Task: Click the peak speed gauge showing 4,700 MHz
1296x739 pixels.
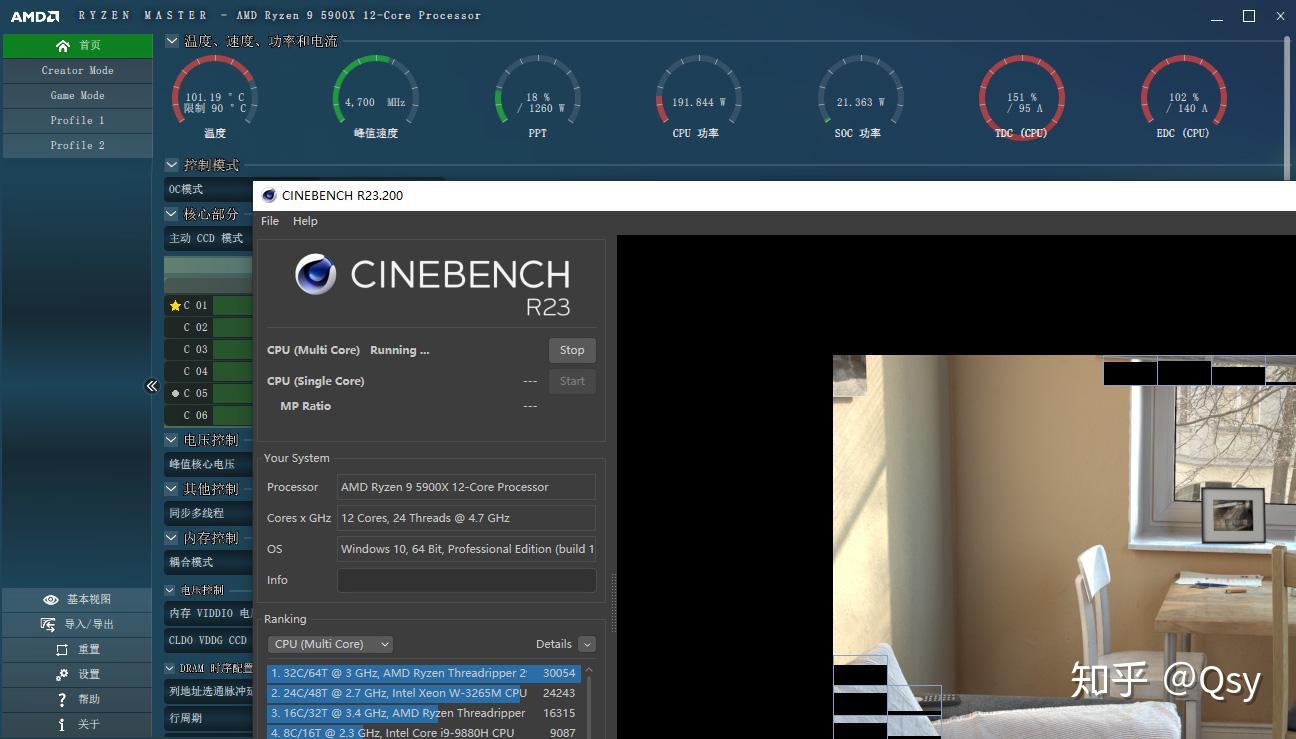Action: point(375,97)
